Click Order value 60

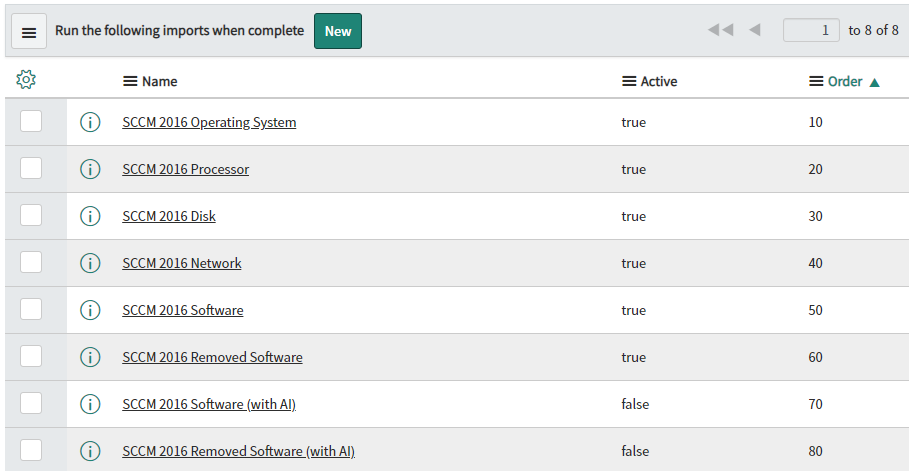tap(815, 357)
